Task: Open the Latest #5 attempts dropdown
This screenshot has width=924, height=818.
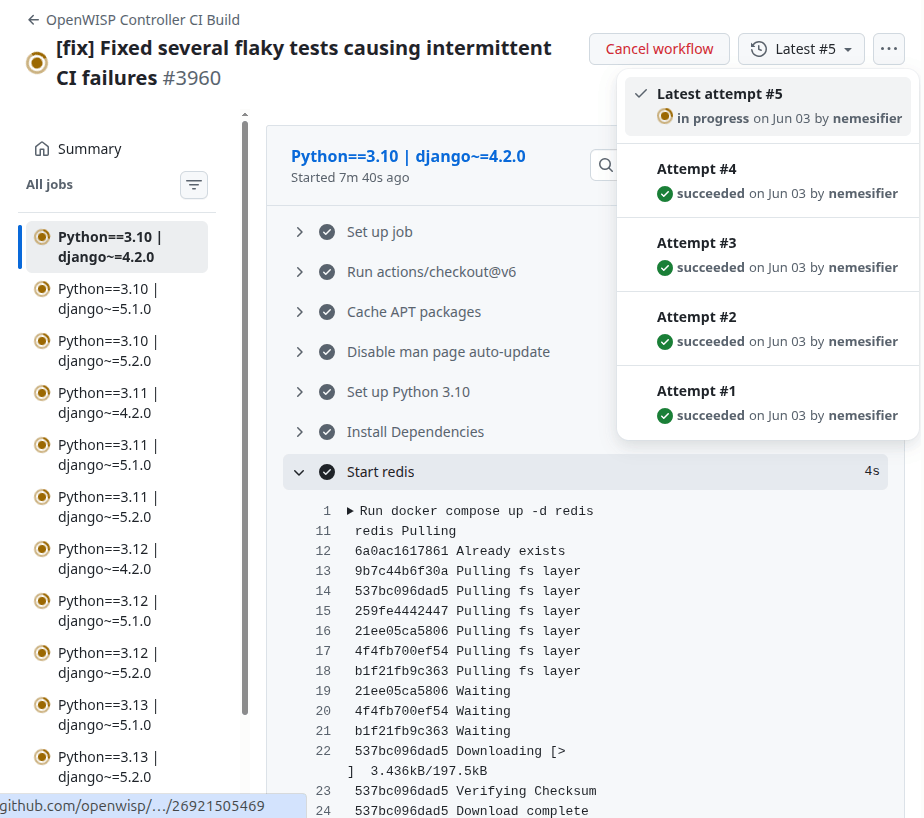Action: pyautogui.click(x=801, y=49)
